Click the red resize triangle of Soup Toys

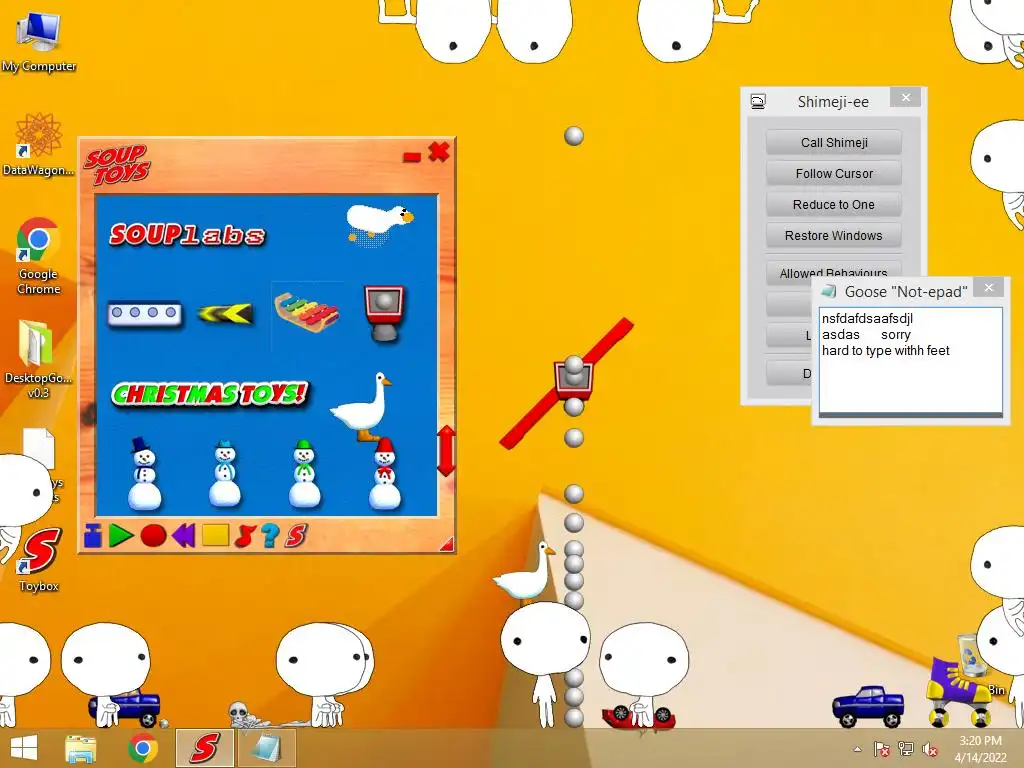(x=447, y=544)
